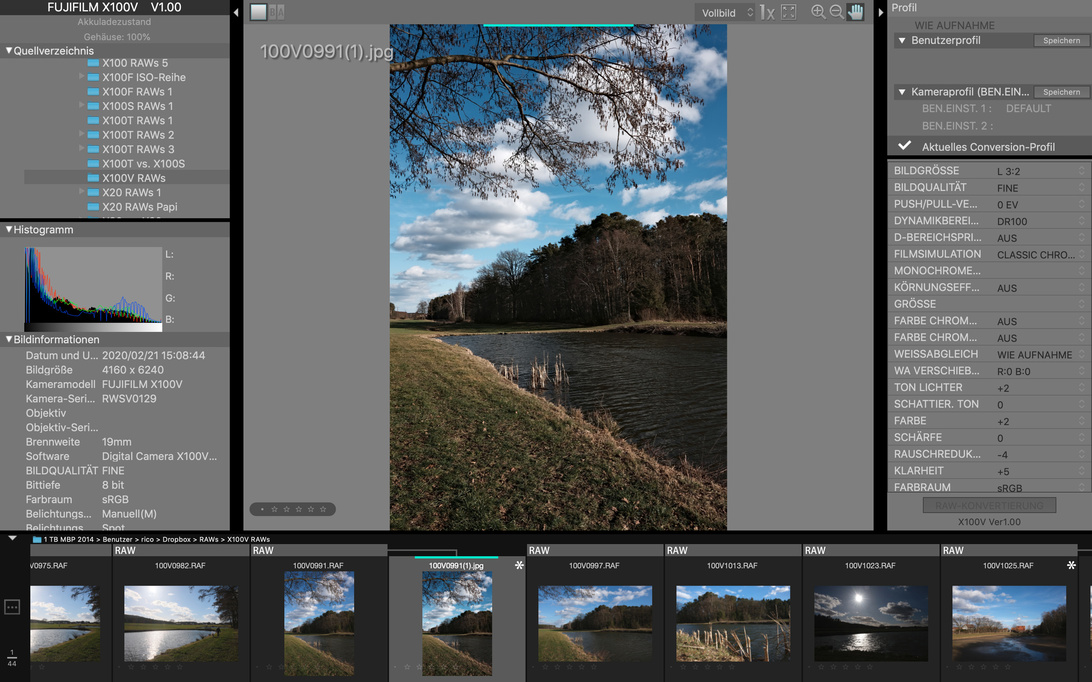This screenshot has width=1092, height=682.
Task: Click the fit-to-window icon
Action: pos(789,12)
